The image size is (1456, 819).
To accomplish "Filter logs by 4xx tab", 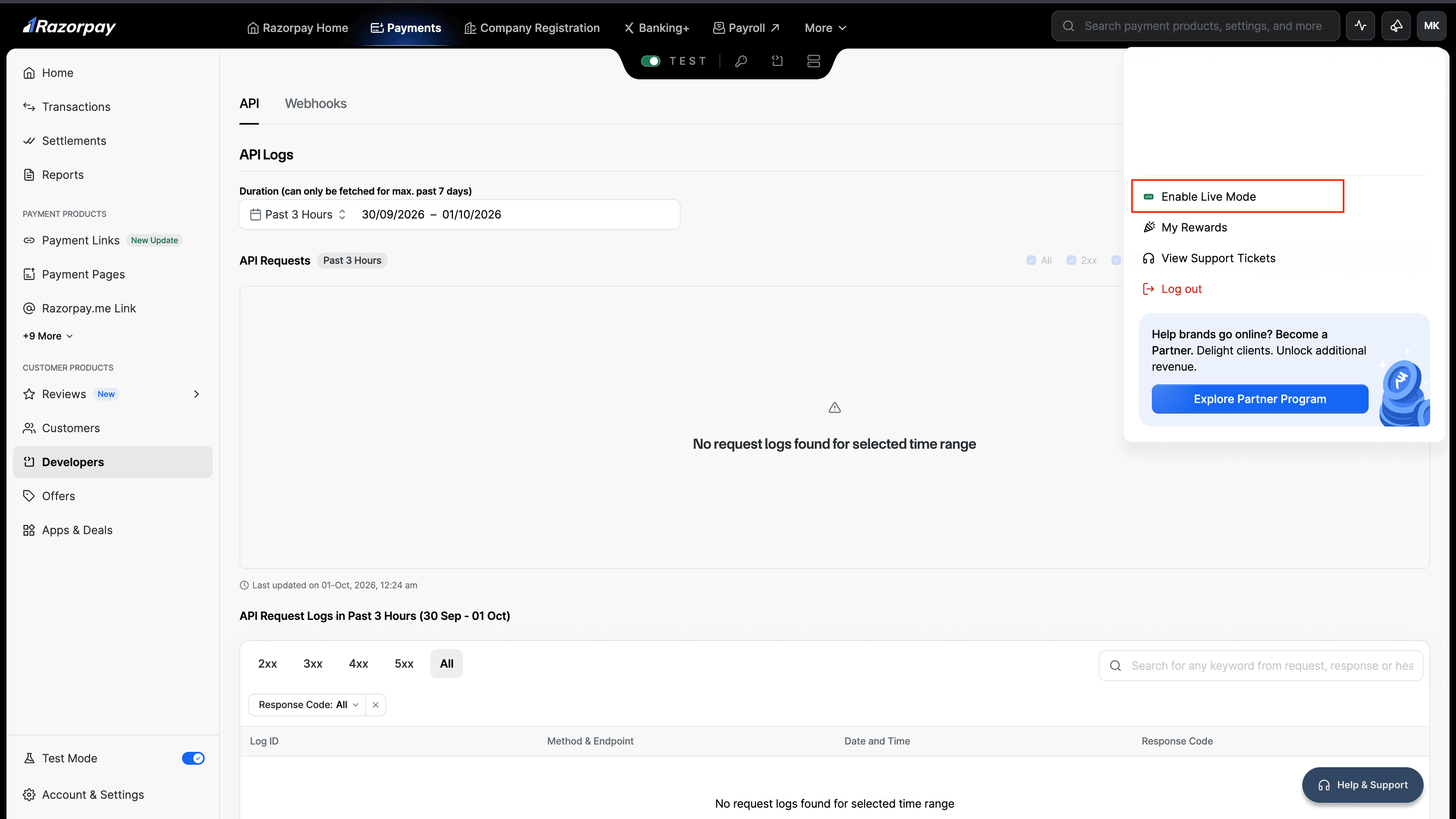I will (358, 664).
